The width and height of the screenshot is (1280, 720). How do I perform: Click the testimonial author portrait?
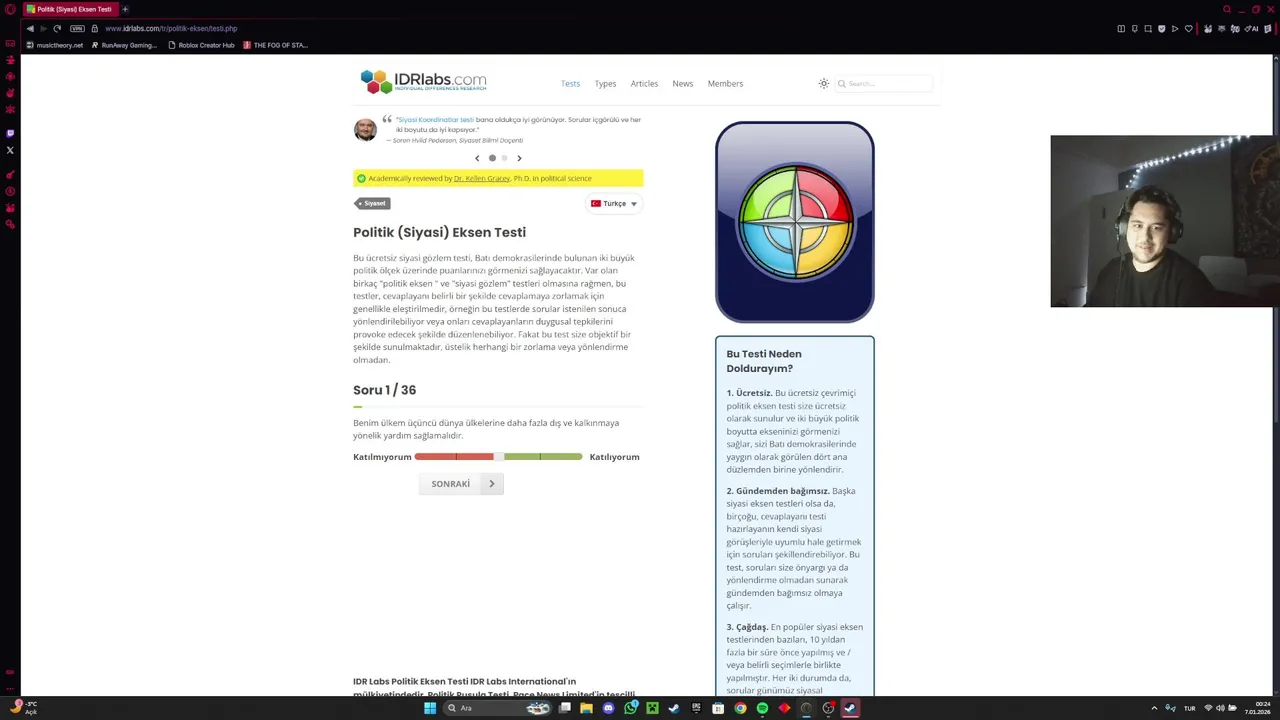(x=365, y=130)
